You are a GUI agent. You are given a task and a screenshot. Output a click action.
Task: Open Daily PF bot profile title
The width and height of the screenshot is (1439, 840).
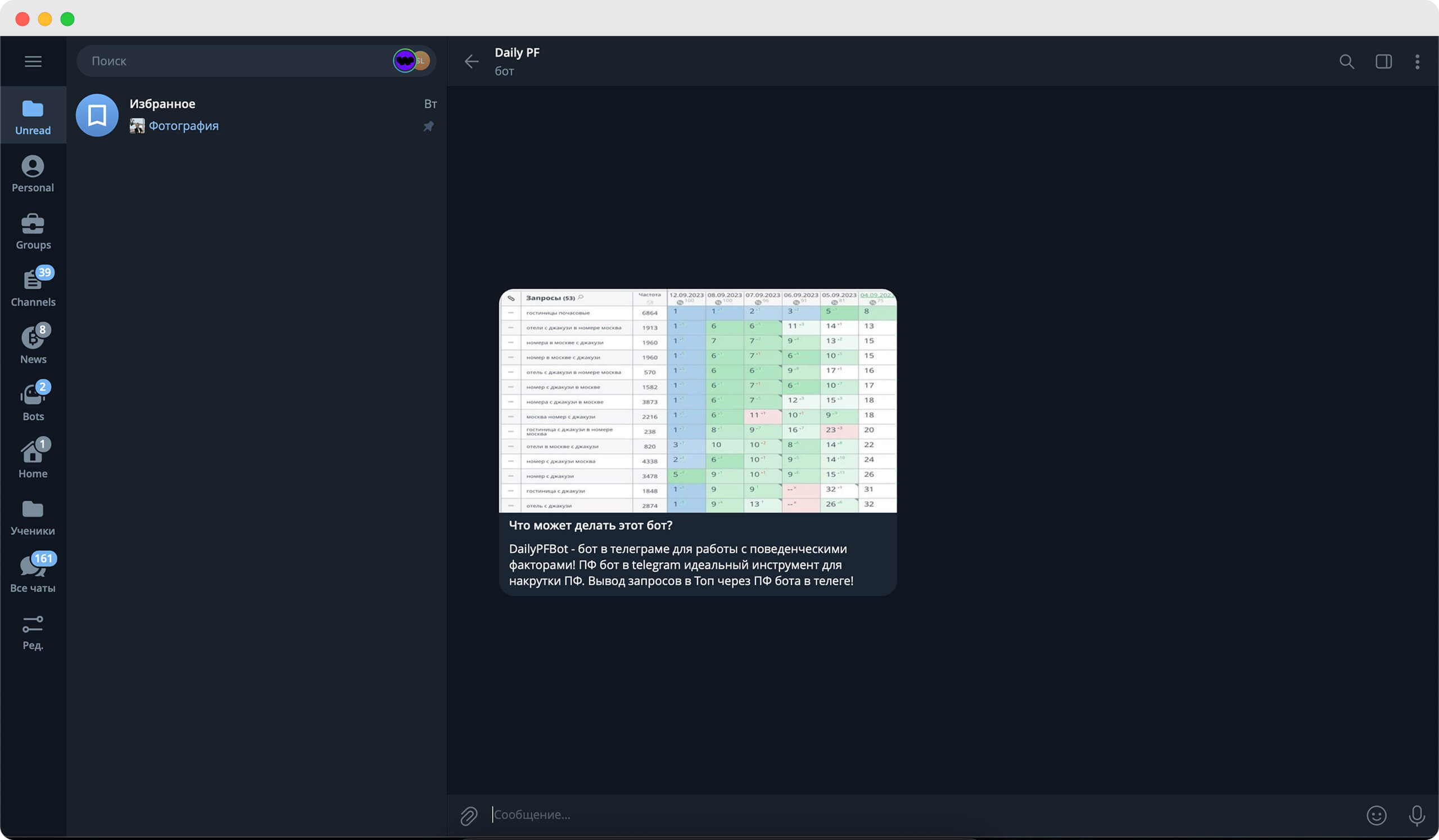517,52
